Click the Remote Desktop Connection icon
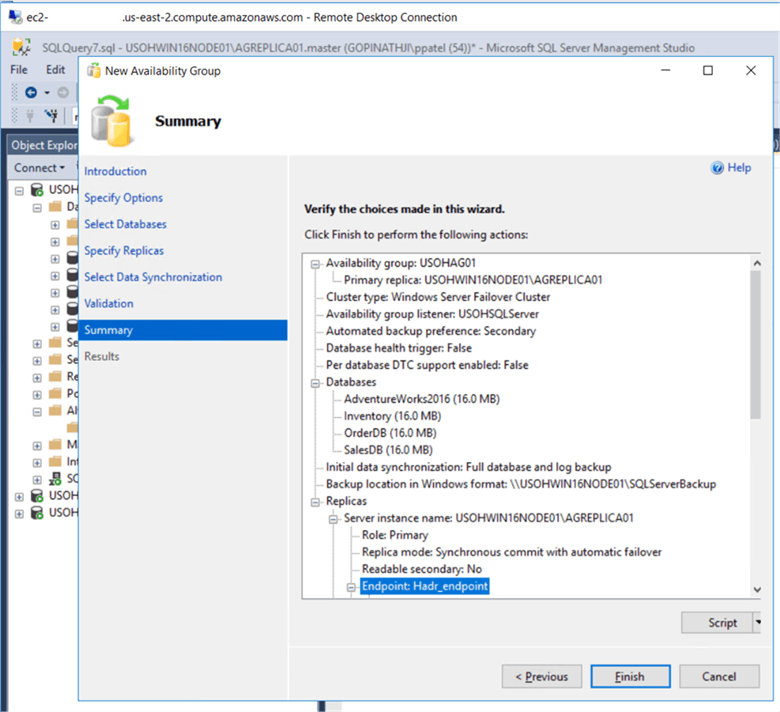 click(x=15, y=17)
